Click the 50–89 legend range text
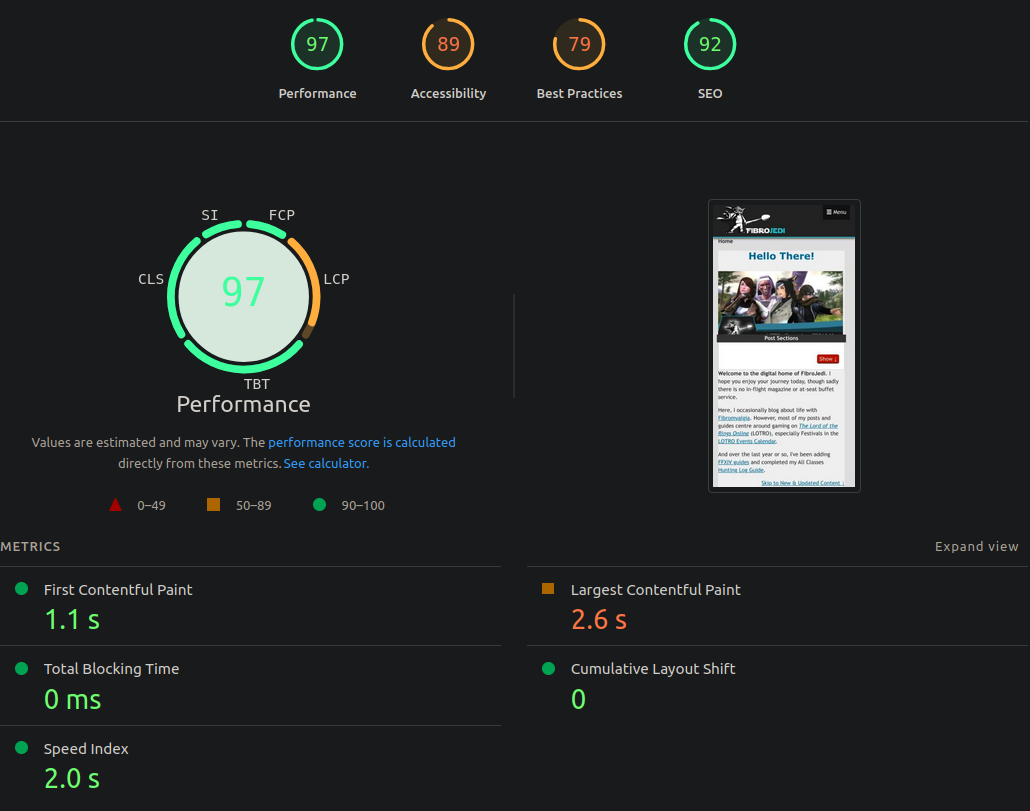 pyautogui.click(x=254, y=506)
